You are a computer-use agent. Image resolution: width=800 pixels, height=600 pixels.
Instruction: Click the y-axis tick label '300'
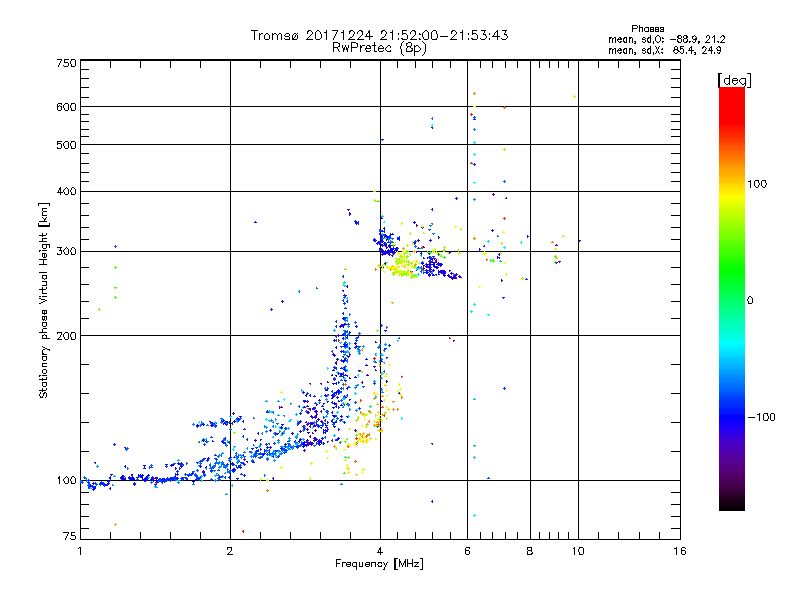click(x=66, y=252)
